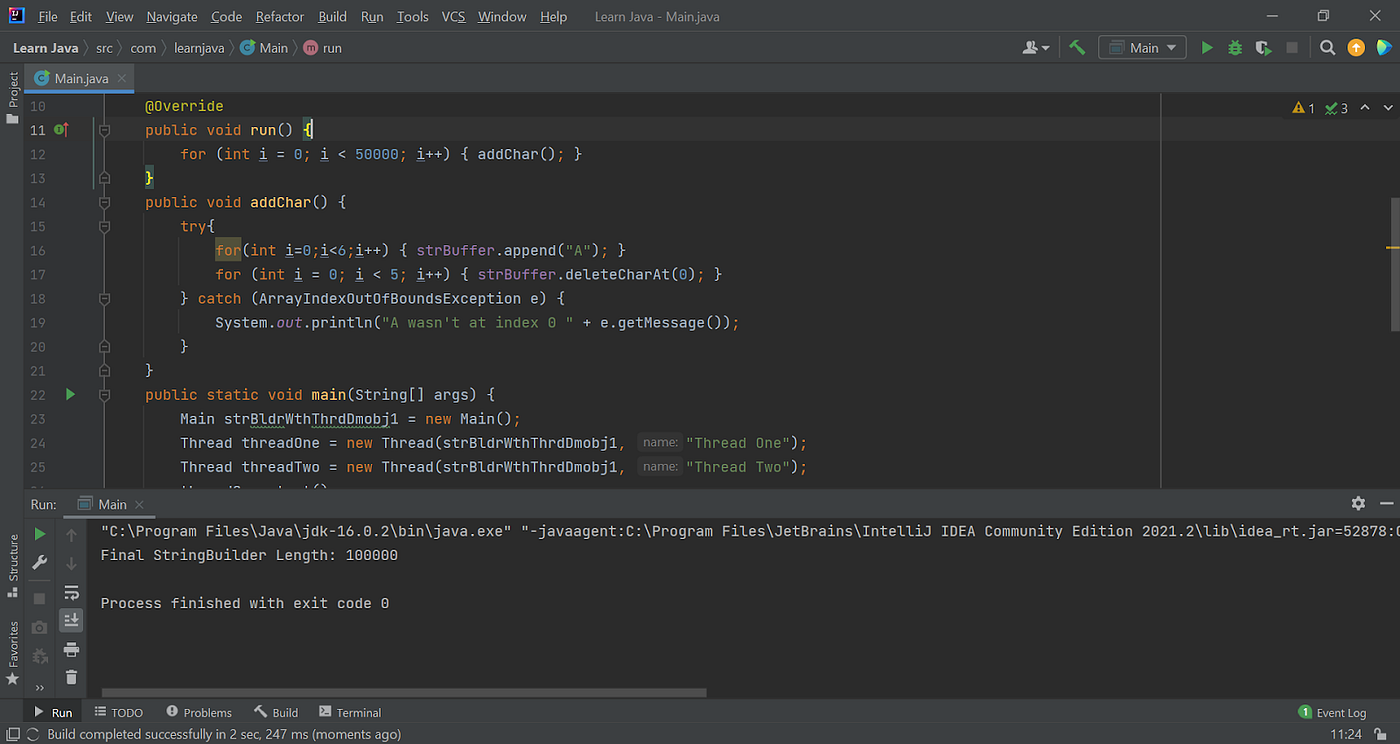Run Main with coverage shield icon
Screen dimensions: 1400x744
[1263, 47]
